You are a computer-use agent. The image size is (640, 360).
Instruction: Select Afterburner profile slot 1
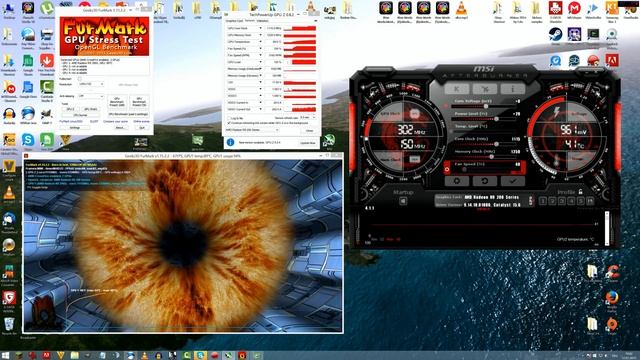click(x=543, y=201)
